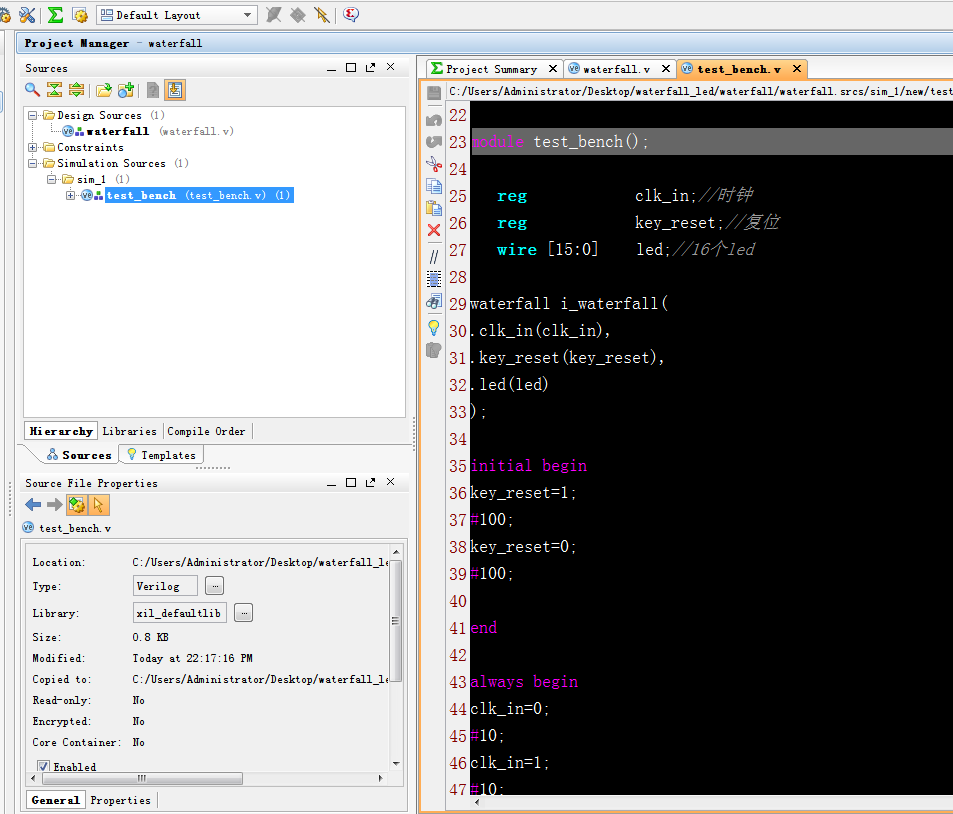Click the blue back arrow in Properties
953x814 pixels.
33,505
